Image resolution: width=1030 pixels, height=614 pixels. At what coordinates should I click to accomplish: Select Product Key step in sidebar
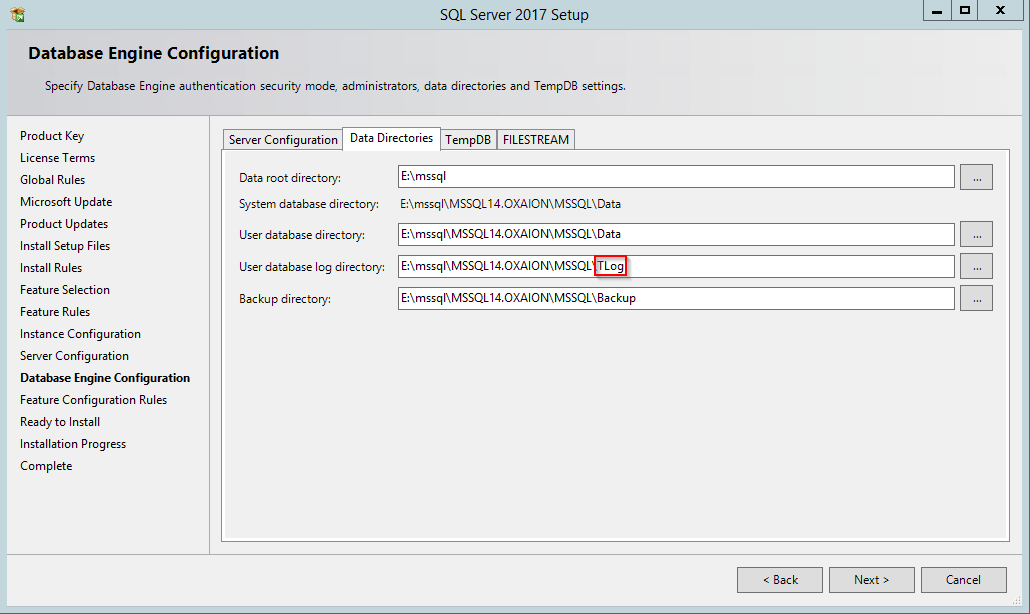[x=52, y=136]
